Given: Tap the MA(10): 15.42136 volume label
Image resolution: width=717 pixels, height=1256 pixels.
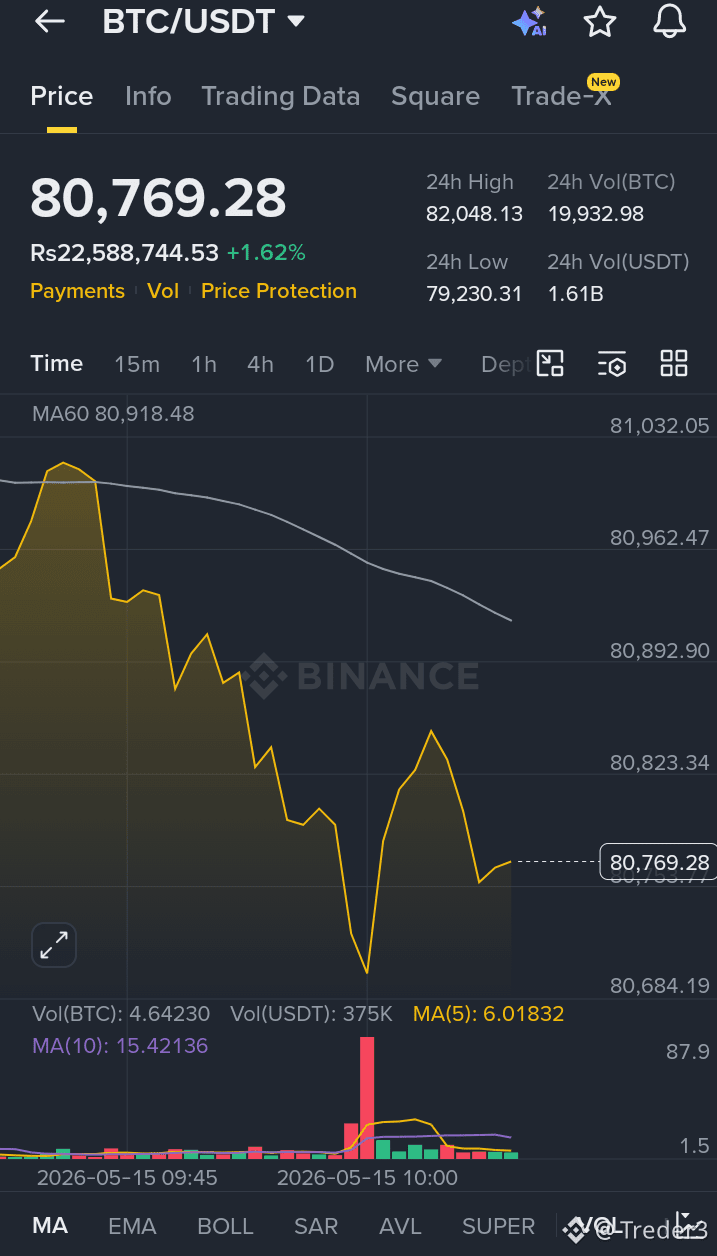Looking at the screenshot, I should click(x=120, y=1046).
